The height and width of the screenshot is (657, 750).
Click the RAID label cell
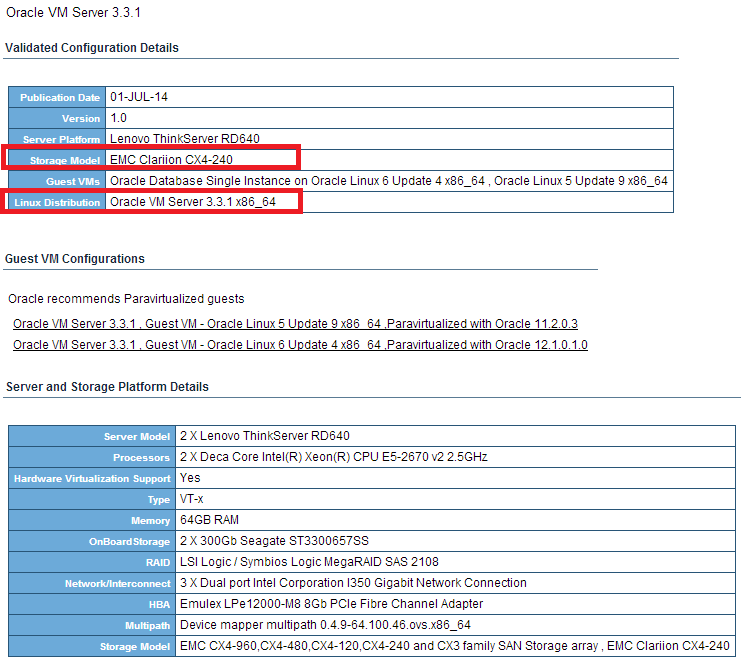[x=92, y=562]
